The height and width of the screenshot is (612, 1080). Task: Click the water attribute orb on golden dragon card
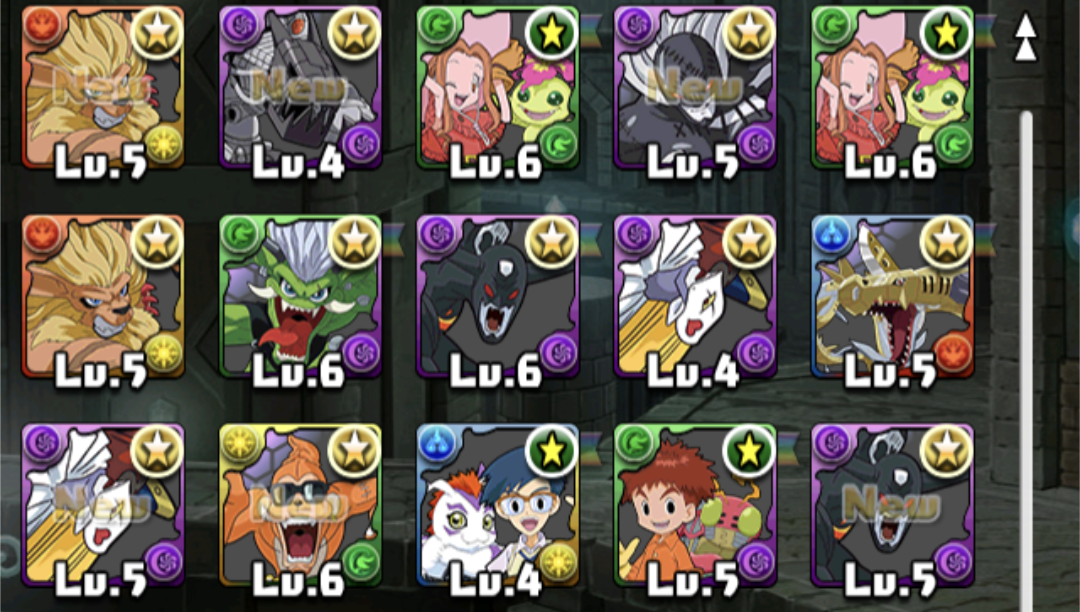[831, 235]
